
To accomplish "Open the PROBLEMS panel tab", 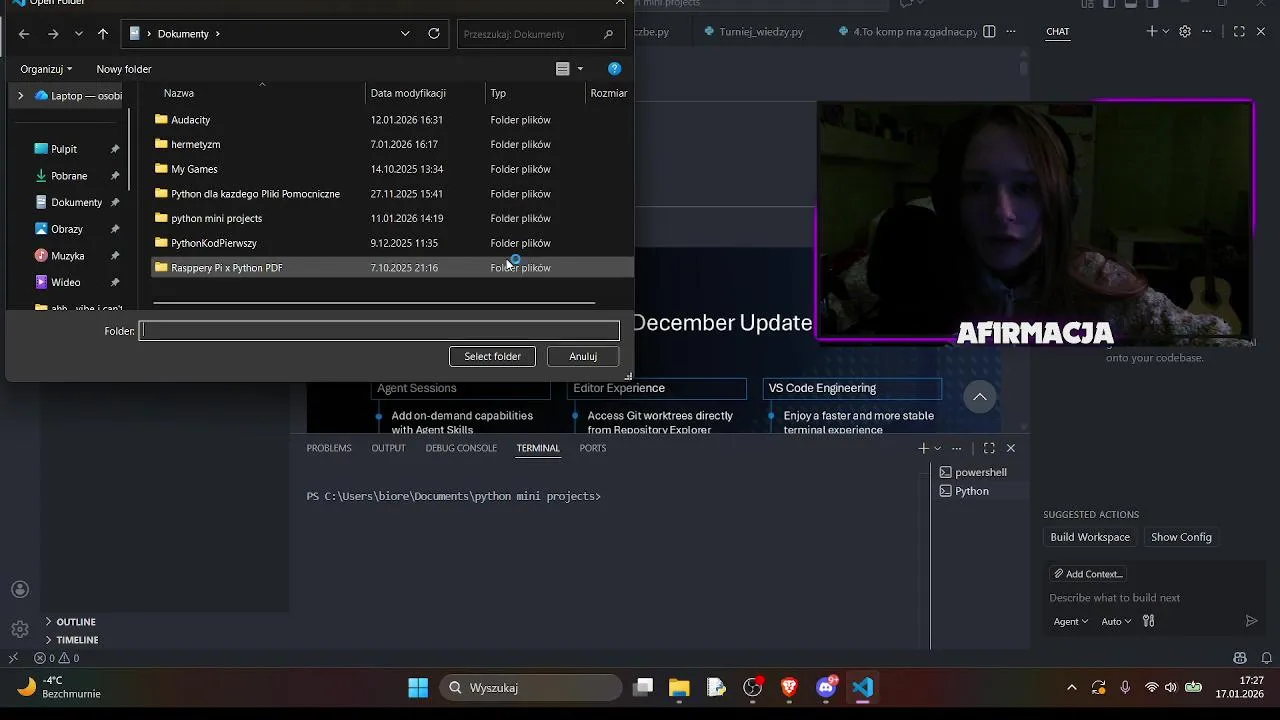I will pyautogui.click(x=329, y=448).
